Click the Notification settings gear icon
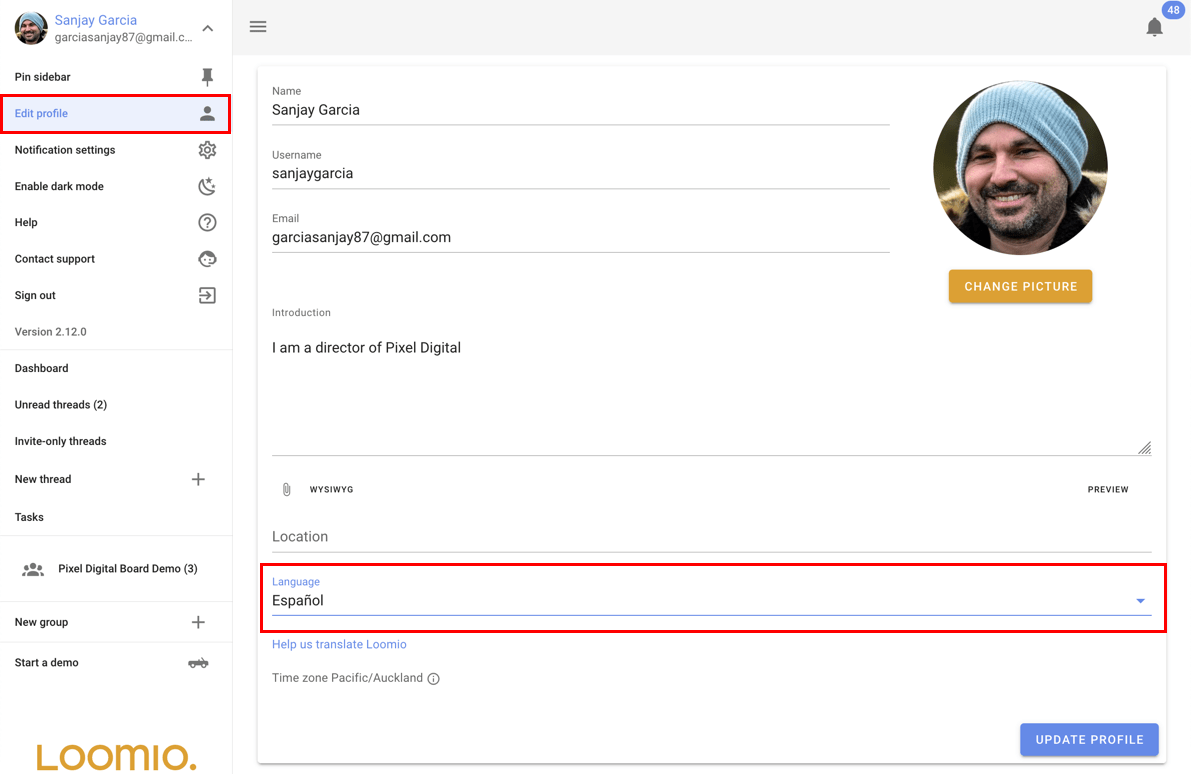 (207, 150)
